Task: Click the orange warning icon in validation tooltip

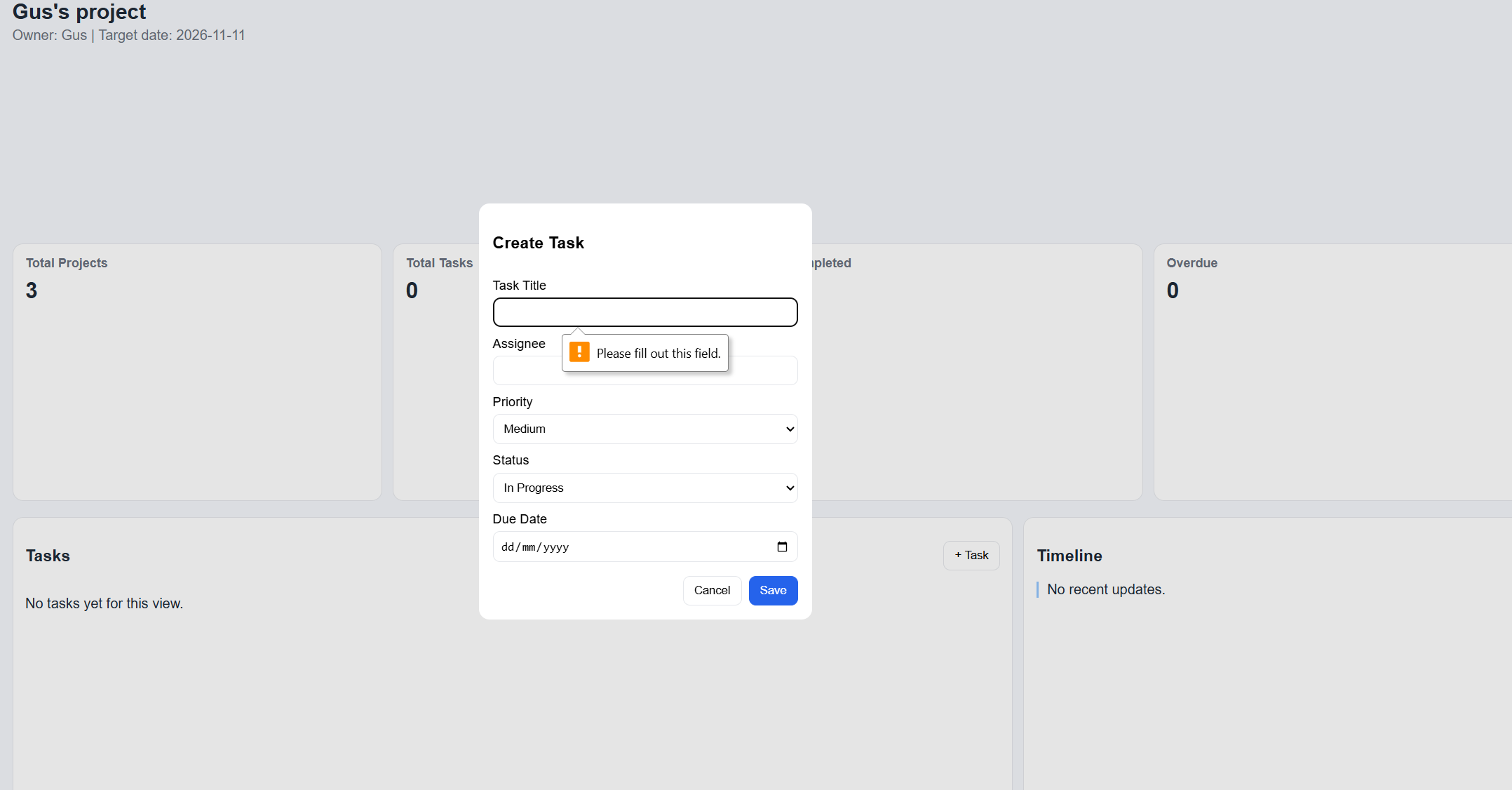Action: click(x=579, y=352)
